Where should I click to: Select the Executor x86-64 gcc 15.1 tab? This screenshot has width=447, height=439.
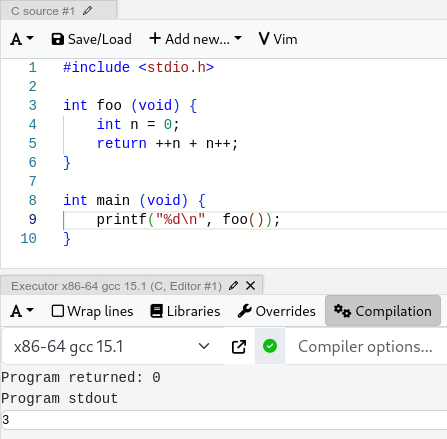click(116, 286)
